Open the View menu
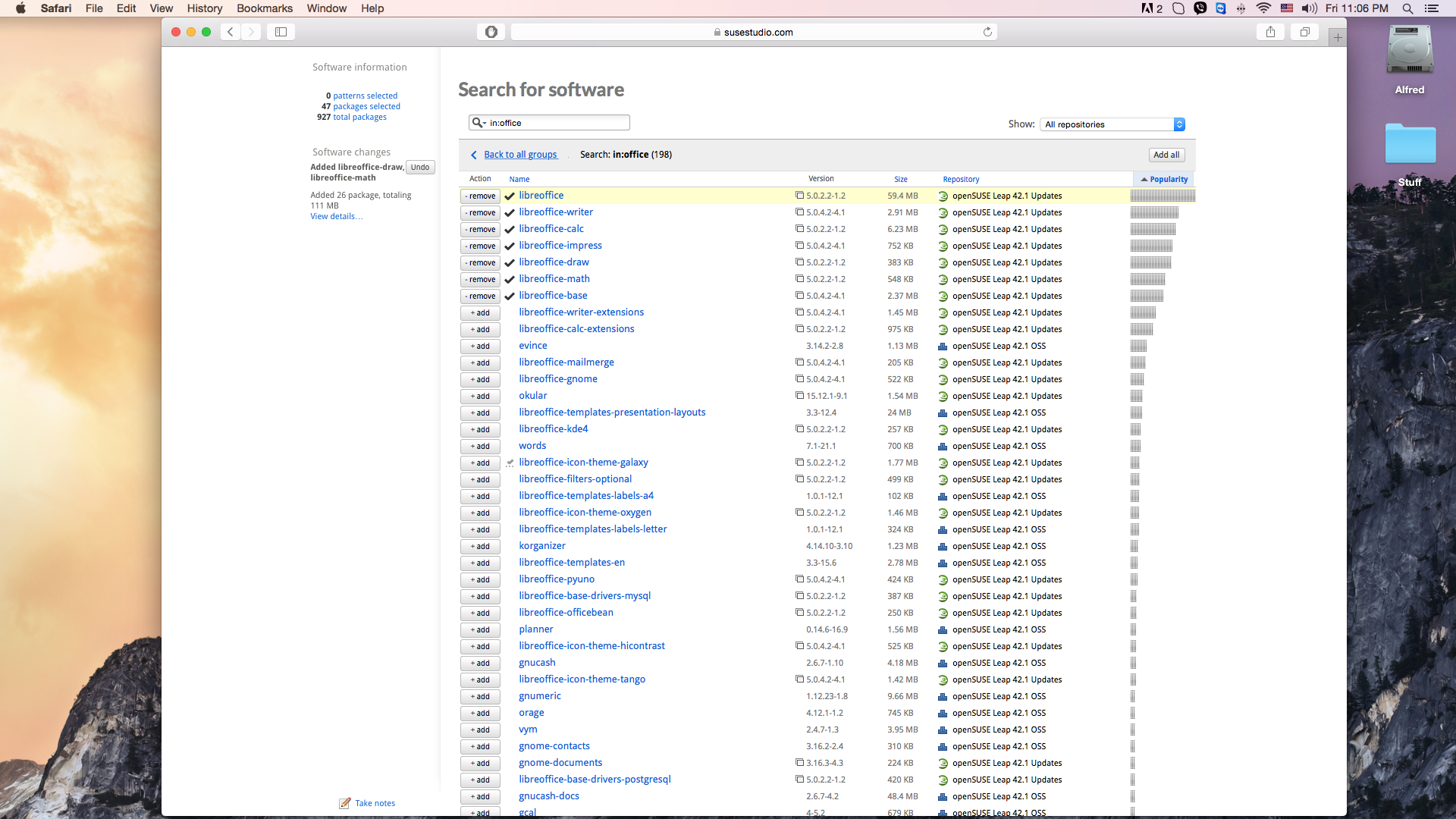The height and width of the screenshot is (819, 1456). point(162,8)
